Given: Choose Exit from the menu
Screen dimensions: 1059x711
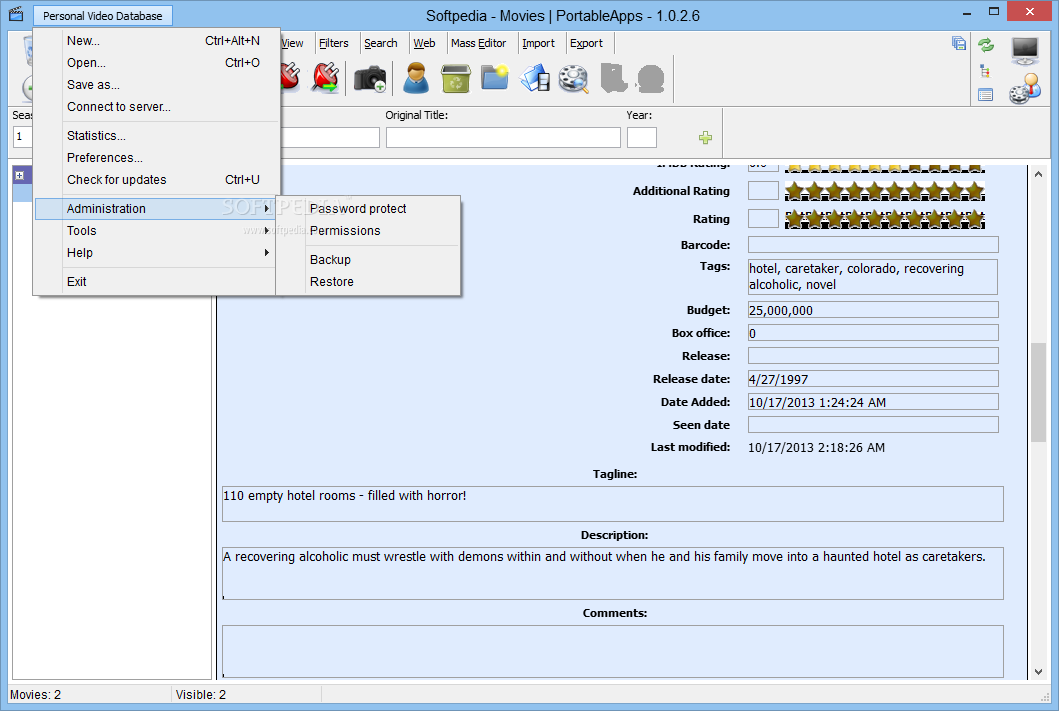Looking at the screenshot, I should [156, 282].
